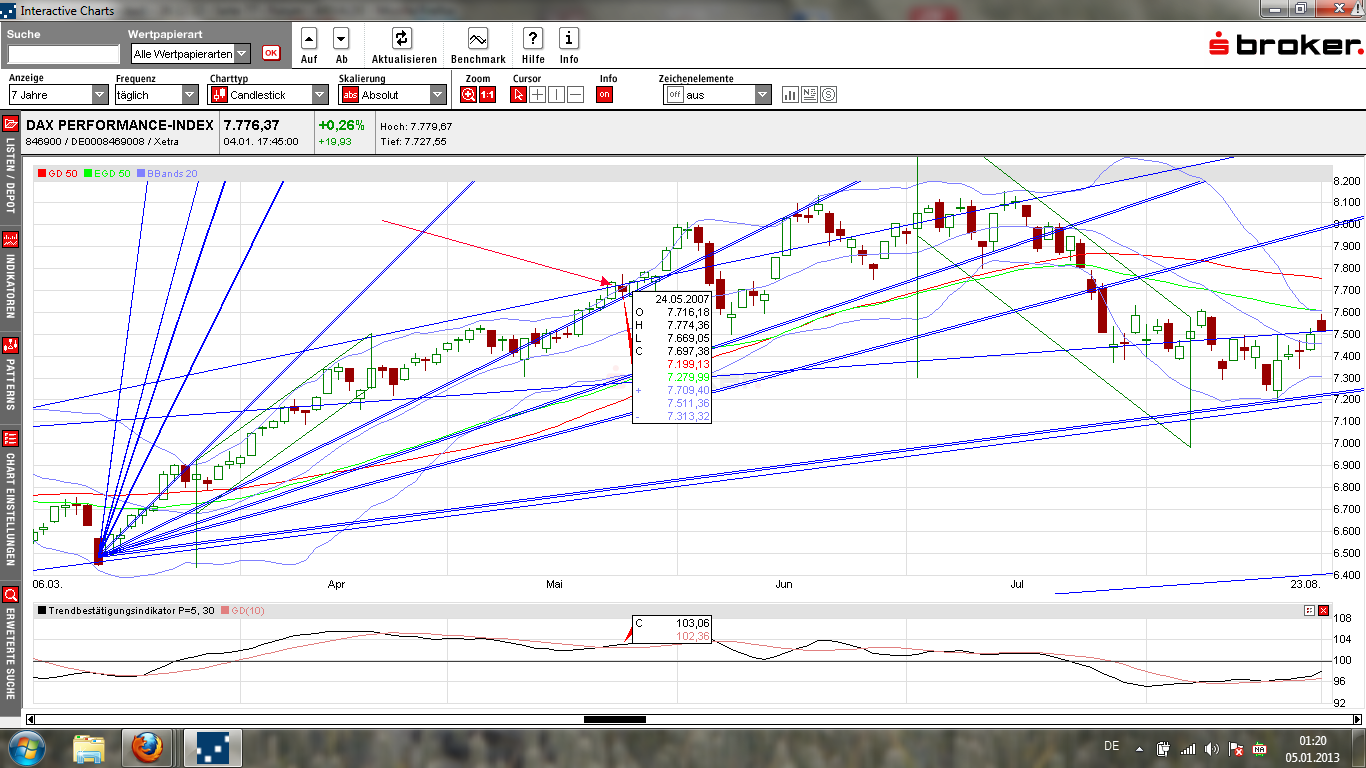Close the Trendbestätigungsindikator panel with red X
Viewport: 1366px width, 768px height.
point(1324,610)
